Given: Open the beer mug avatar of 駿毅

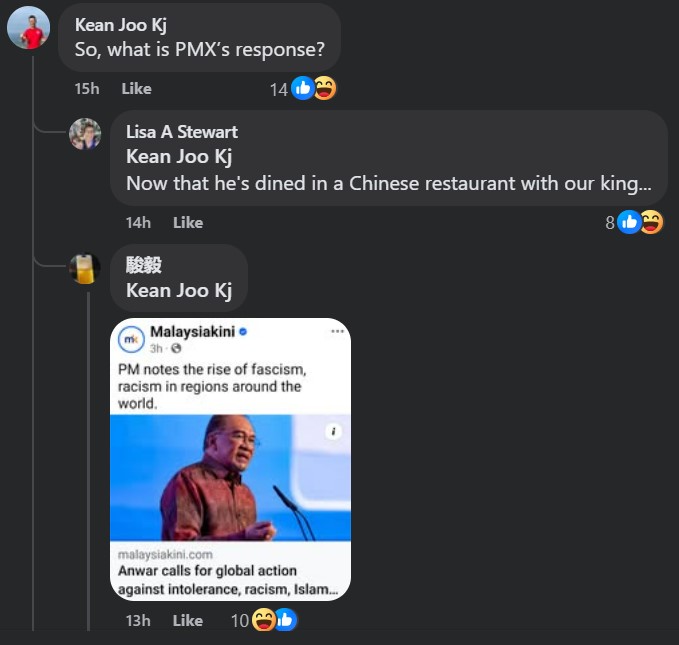Looking at the screenshot, I should [x=85, y=268].
